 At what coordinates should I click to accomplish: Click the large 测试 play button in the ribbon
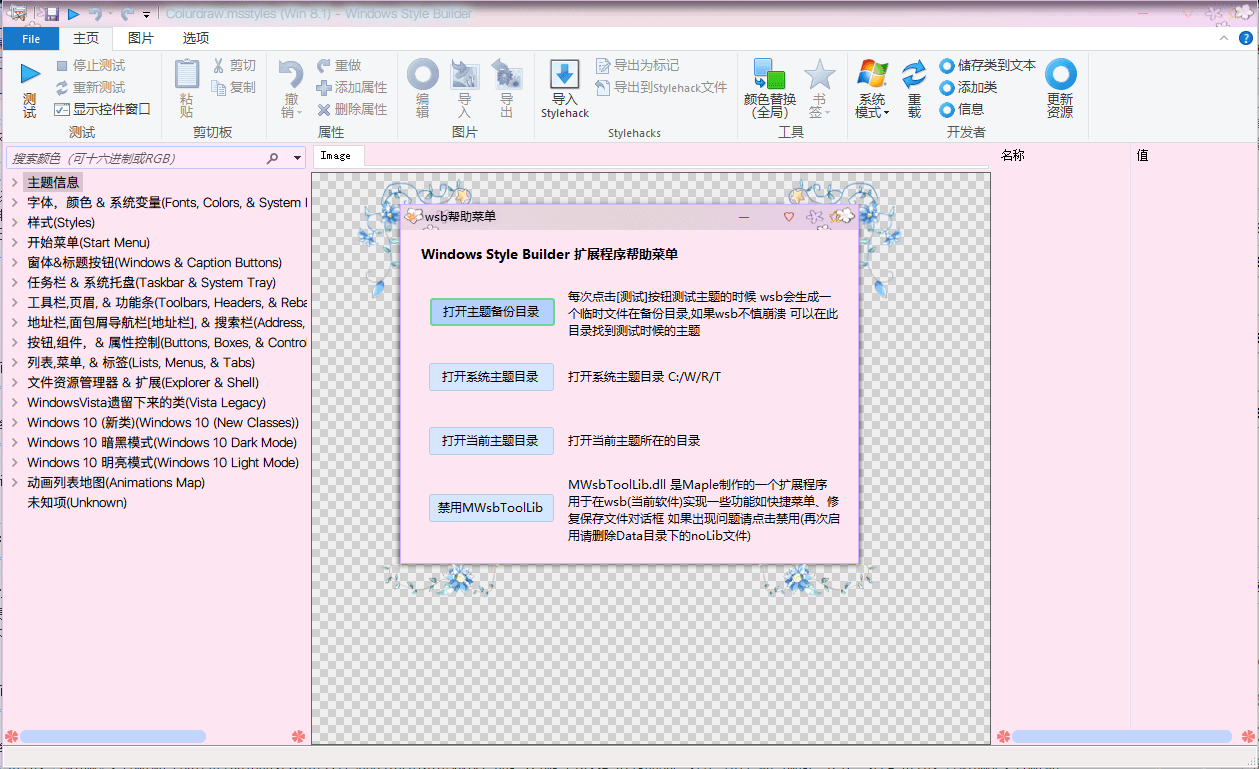pyautogui.click(x=30, y=89)
